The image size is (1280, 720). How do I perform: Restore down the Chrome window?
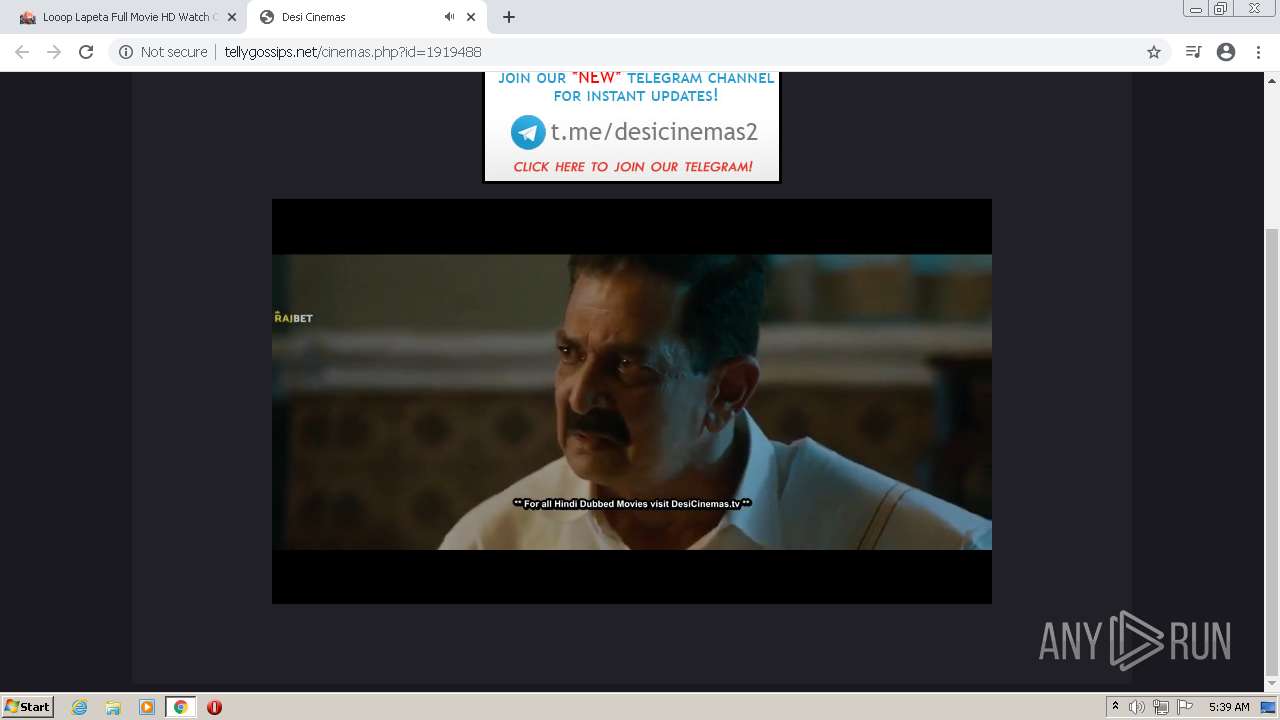1221,8
